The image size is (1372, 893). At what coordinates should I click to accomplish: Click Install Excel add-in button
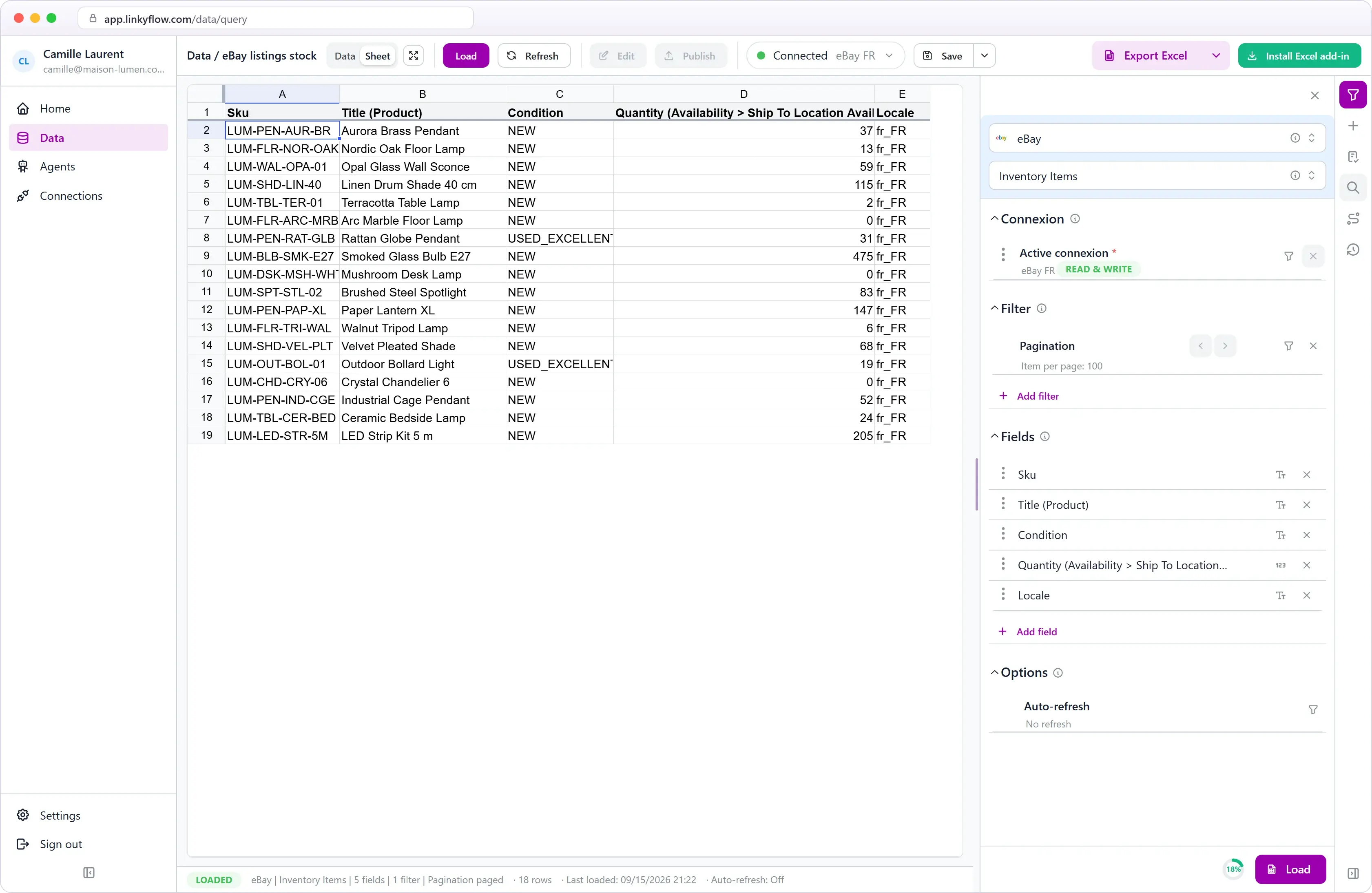(x=1299, y=56)
